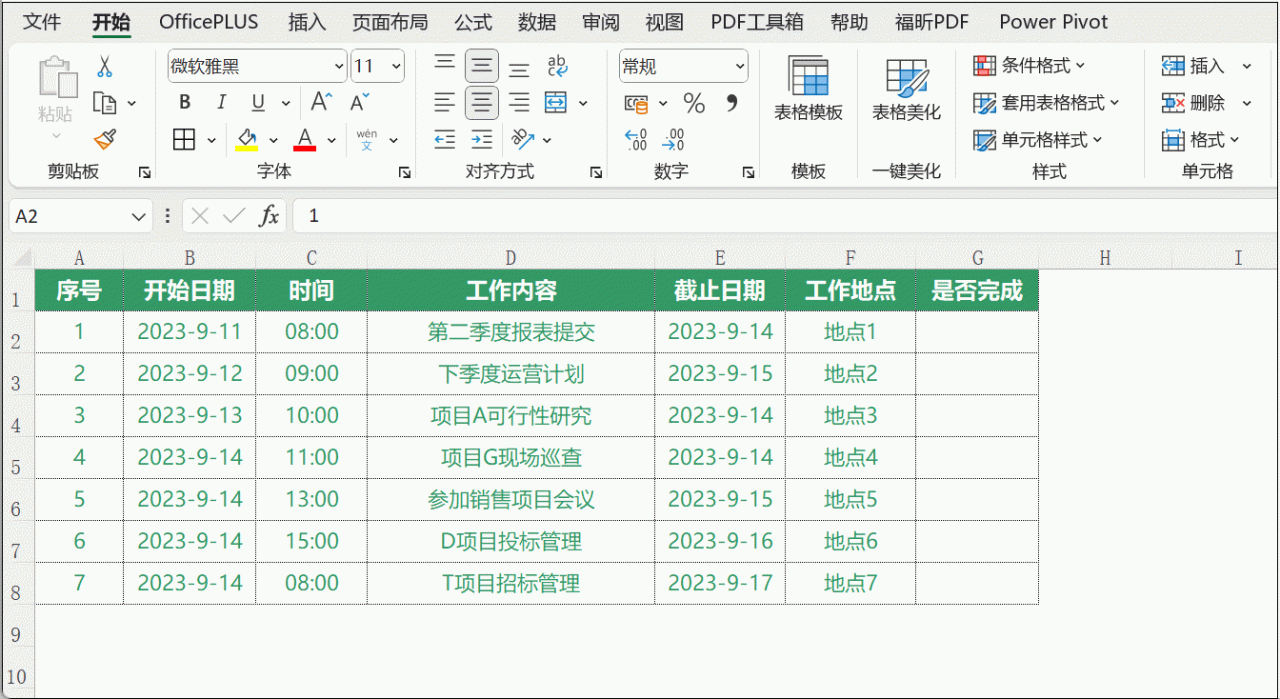The width and height of the screenshot is (1280, 699).
Task: Click 插入 cells button
Action: click(x=1193, y=66)
